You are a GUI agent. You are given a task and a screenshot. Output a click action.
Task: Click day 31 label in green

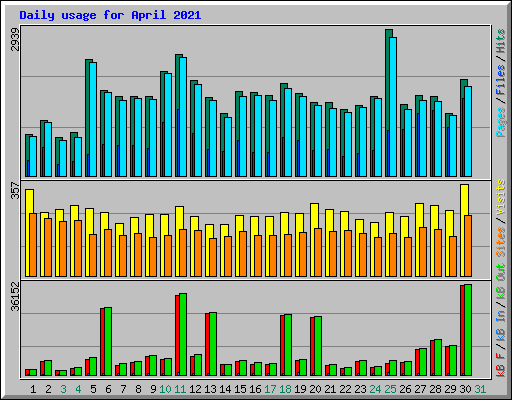click(480, 389)
